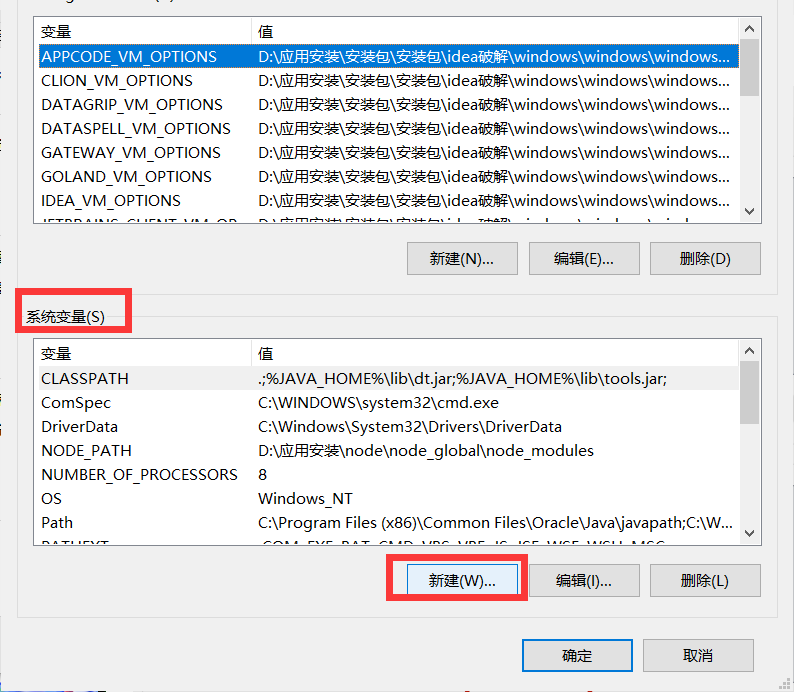Select the ComSpec system variable
The height and width of the screenshot is (692, 794).
pos(388,402)
